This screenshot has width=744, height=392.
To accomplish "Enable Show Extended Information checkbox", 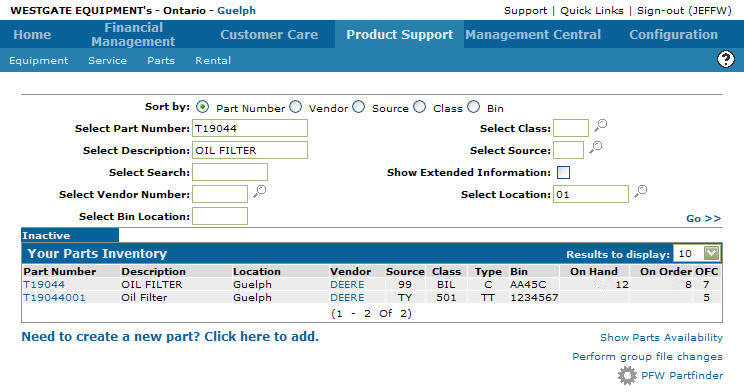I will tap(563, 172).
